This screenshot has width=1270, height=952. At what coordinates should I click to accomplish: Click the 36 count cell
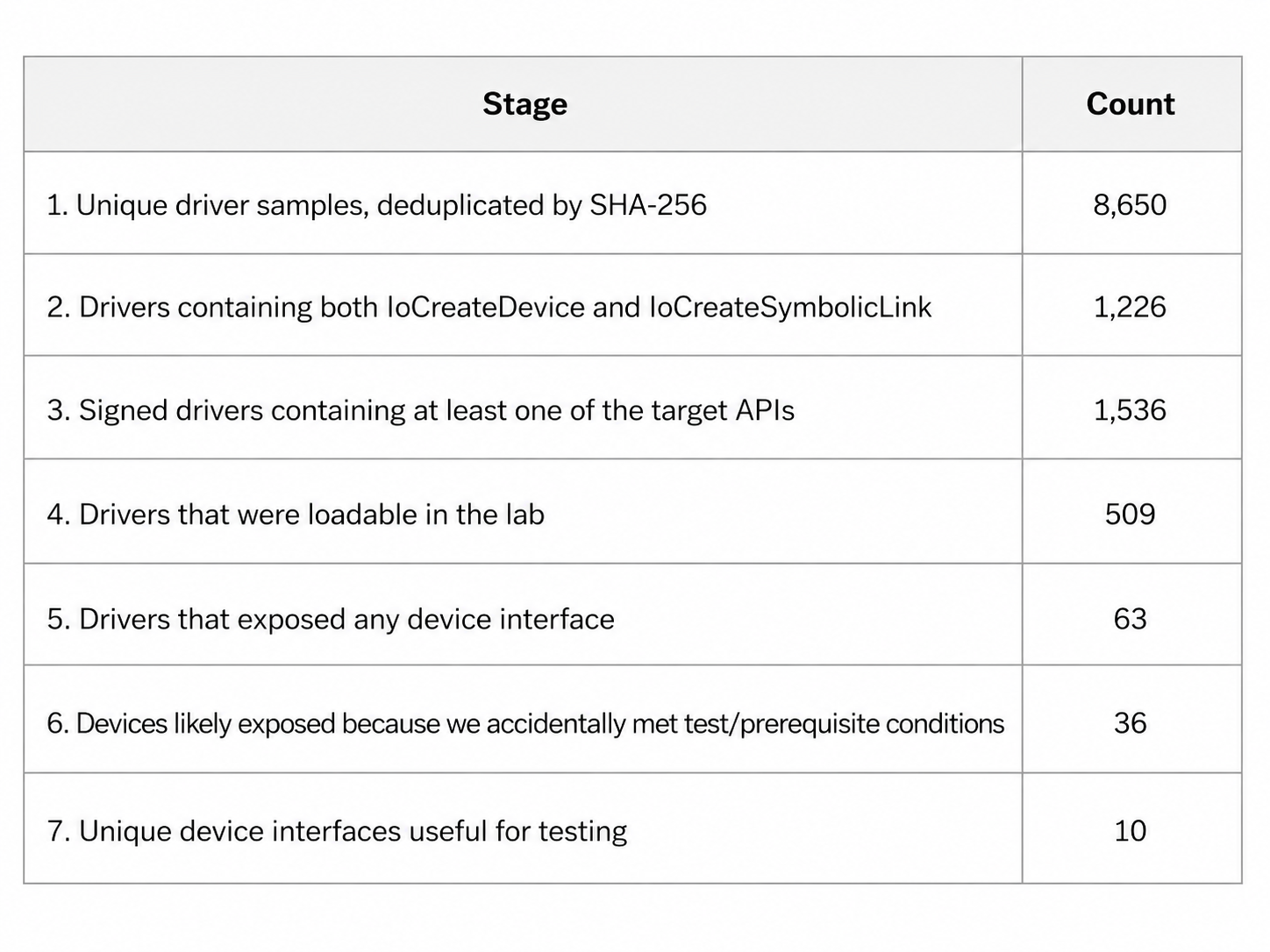click(x=1130, y=723)
